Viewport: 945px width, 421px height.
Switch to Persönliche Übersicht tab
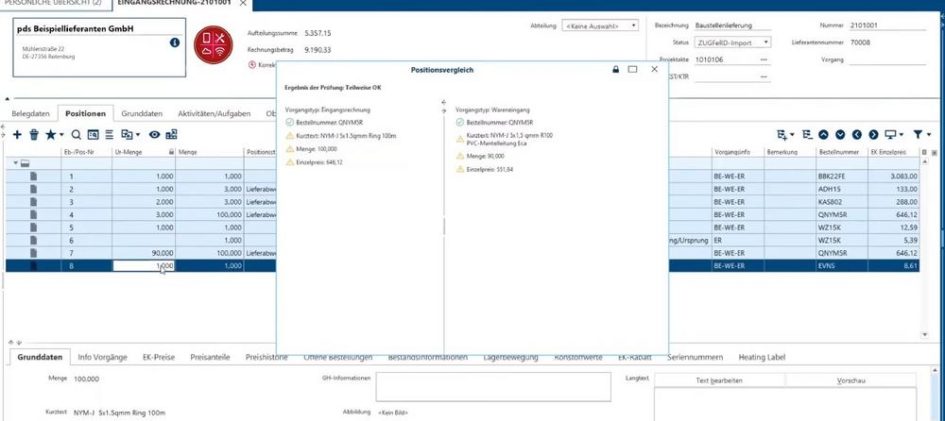pyautogui.click(x=51, y=3)
